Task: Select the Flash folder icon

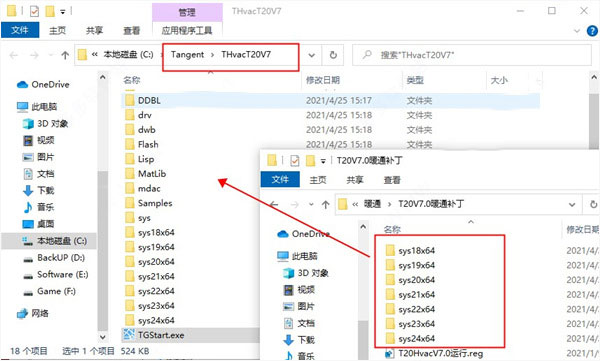Action: pos(130,144)
